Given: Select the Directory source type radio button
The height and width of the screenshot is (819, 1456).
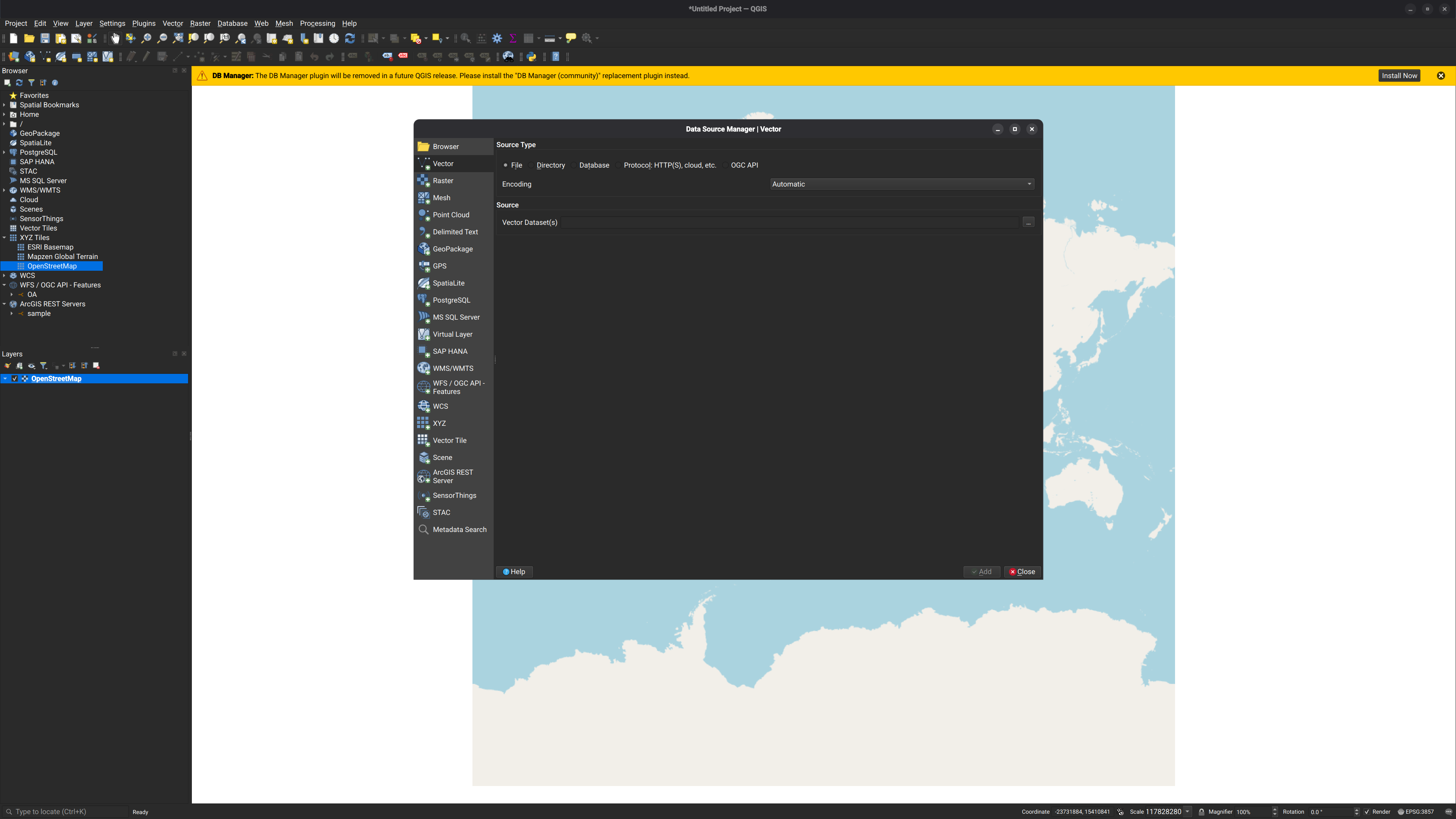Looking at the screenshot, I should coord(531,165).
